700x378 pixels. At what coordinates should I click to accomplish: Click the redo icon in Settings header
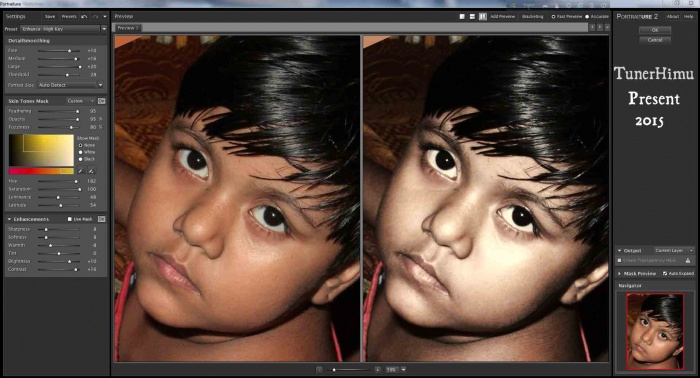coord(95,17)
